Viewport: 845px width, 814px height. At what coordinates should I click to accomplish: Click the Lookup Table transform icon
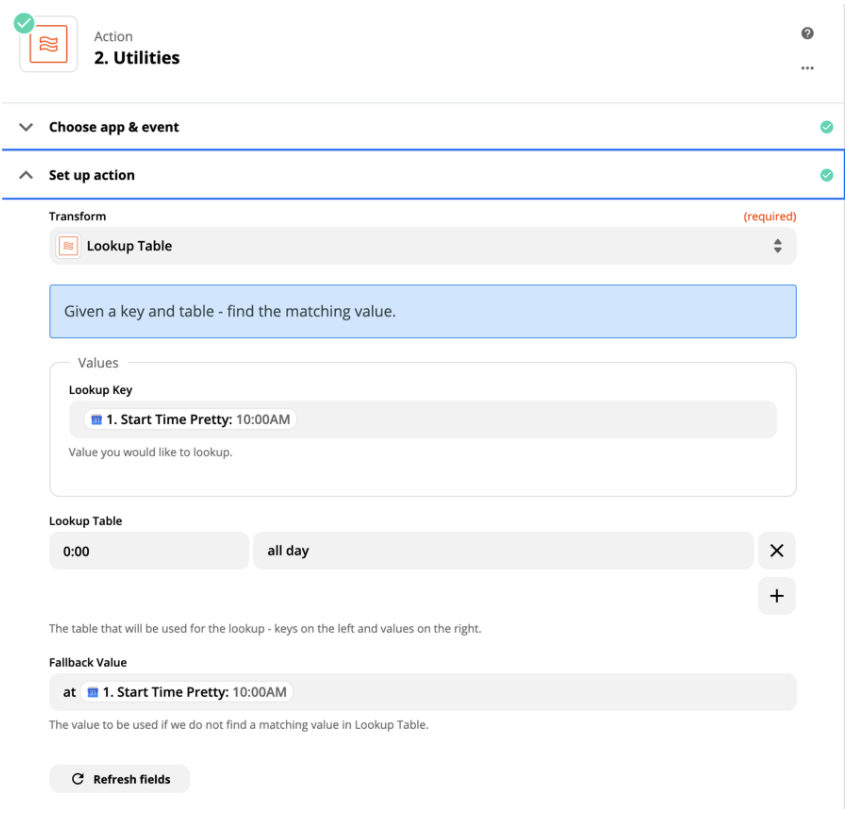(68, 246)
